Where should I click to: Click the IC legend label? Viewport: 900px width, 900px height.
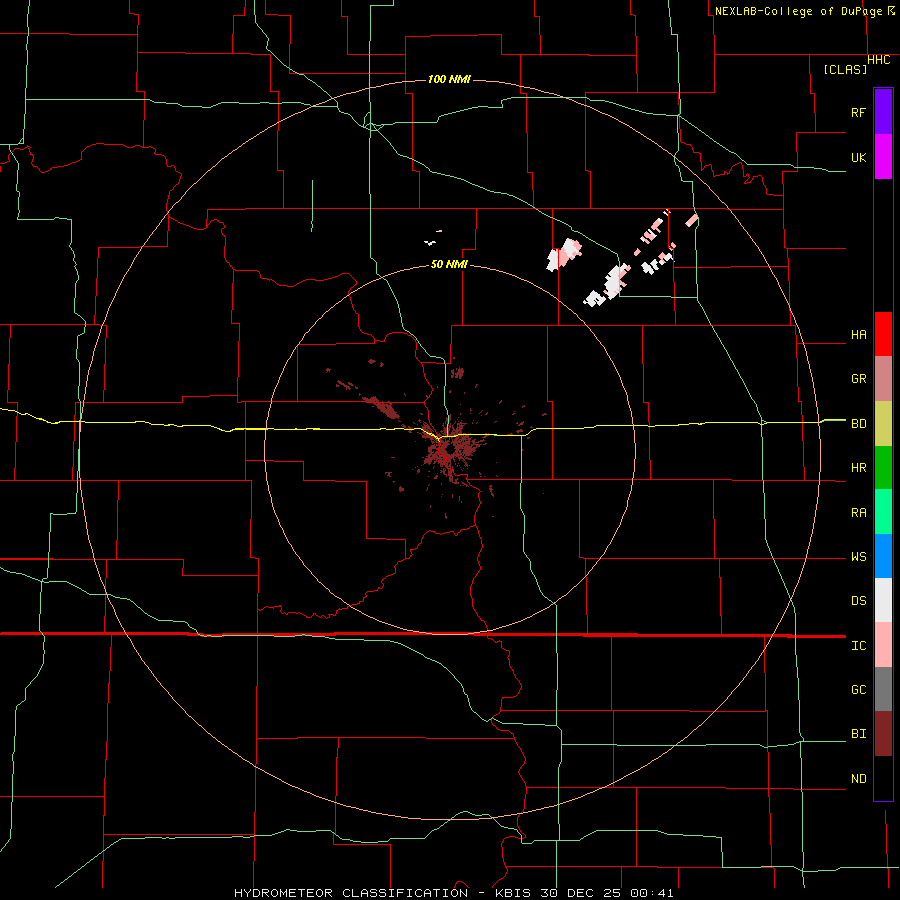click(x=858, y=646)
